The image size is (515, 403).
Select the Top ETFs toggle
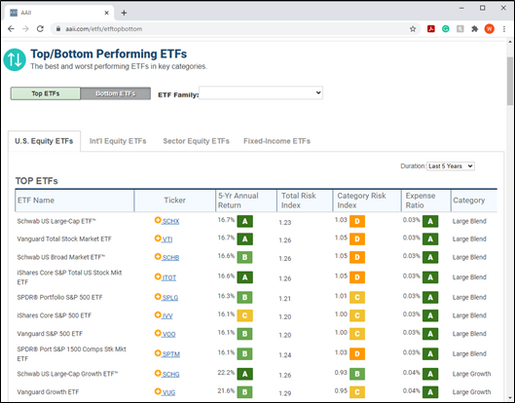[x=45, y=94]
